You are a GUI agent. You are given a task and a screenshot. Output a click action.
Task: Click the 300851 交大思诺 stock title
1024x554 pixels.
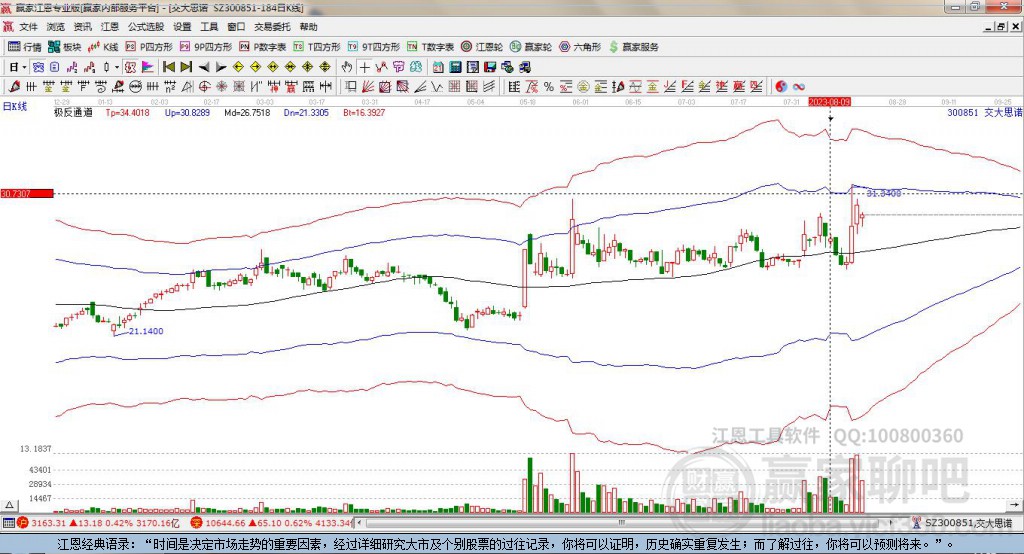984,112
